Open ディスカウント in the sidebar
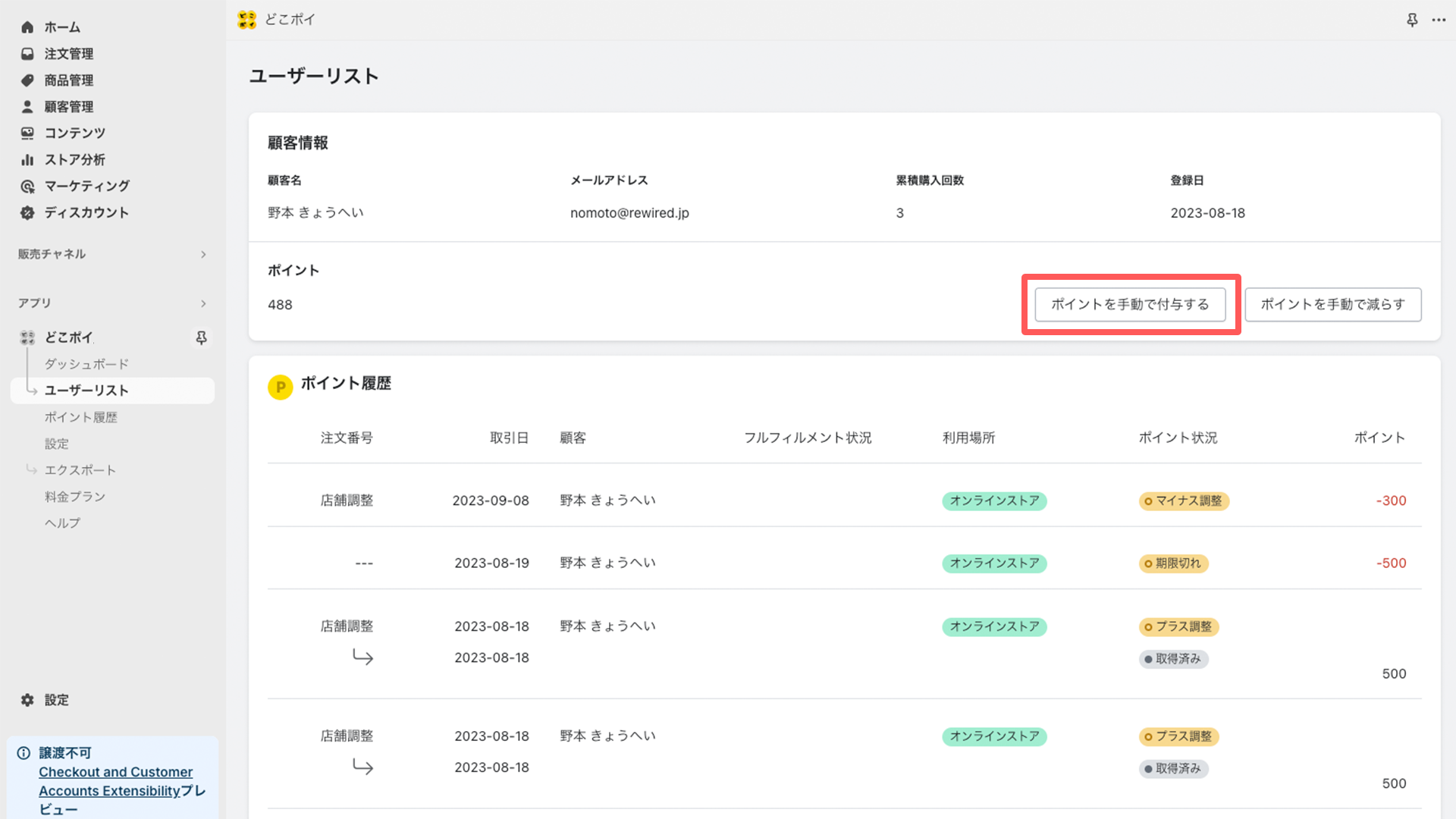The image size is (1456, 819). pyautogui.click(x=86, y=213)
